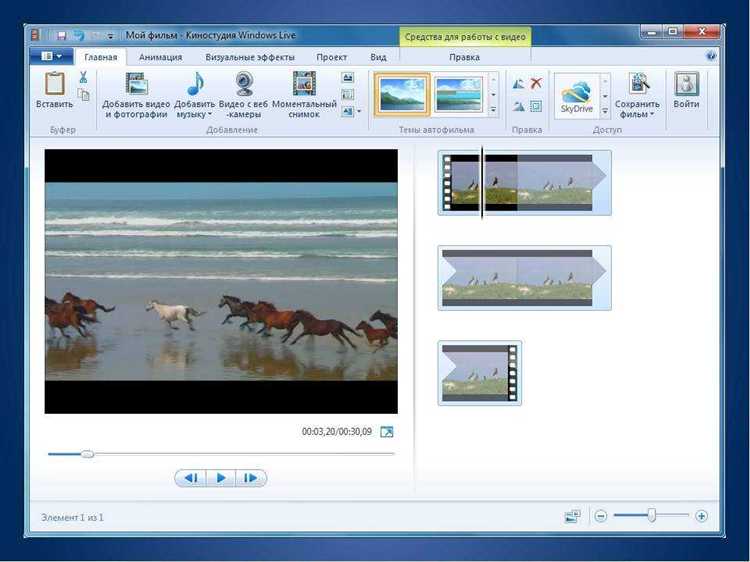The width and height of the screenshot is (750, 562).
Task: Expand the AutoMovie themes gallery
Action: (493, 110)
